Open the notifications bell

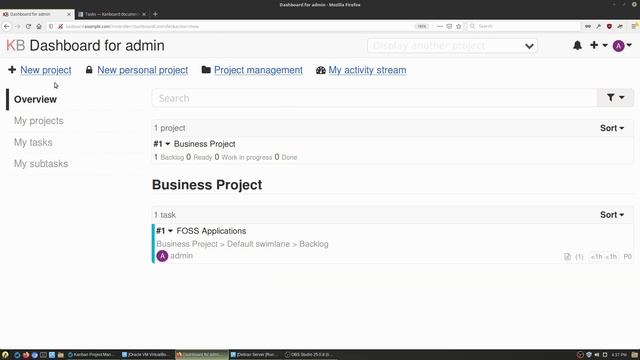click(577, 45)
